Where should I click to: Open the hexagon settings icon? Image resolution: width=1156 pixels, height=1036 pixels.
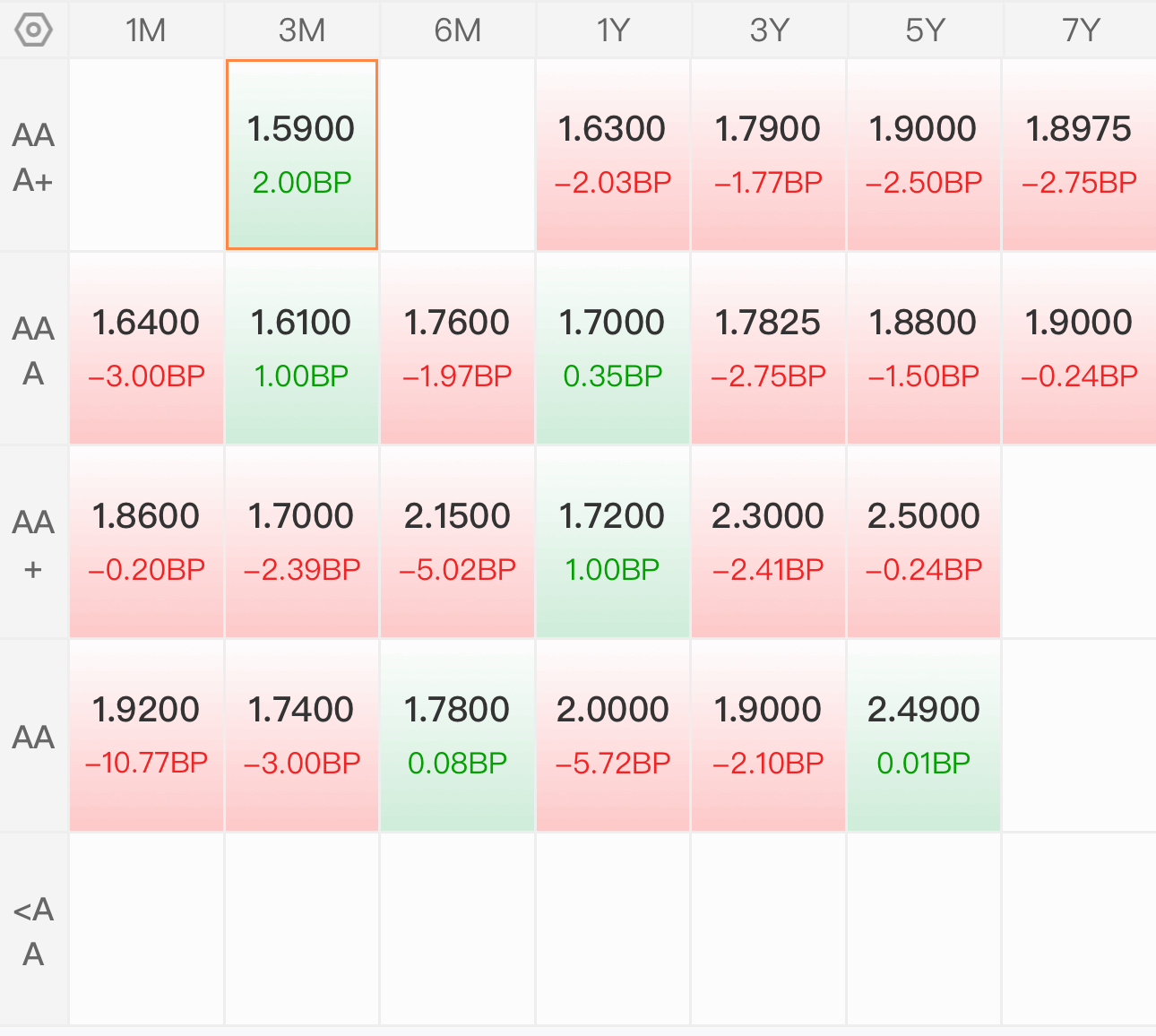(x=34, y=30)
